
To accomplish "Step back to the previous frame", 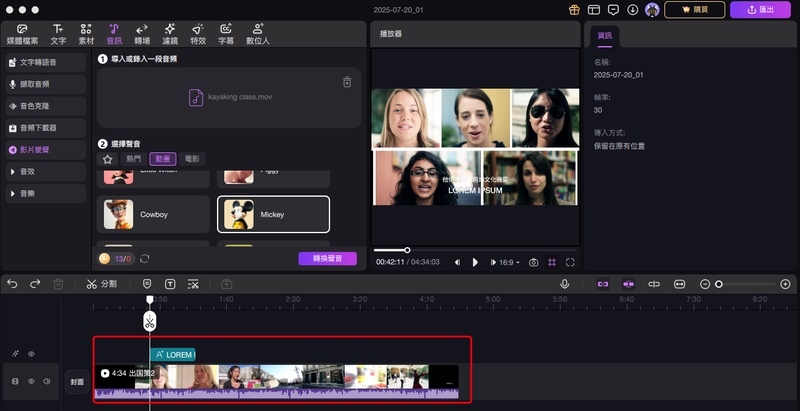I will (457, 262).
